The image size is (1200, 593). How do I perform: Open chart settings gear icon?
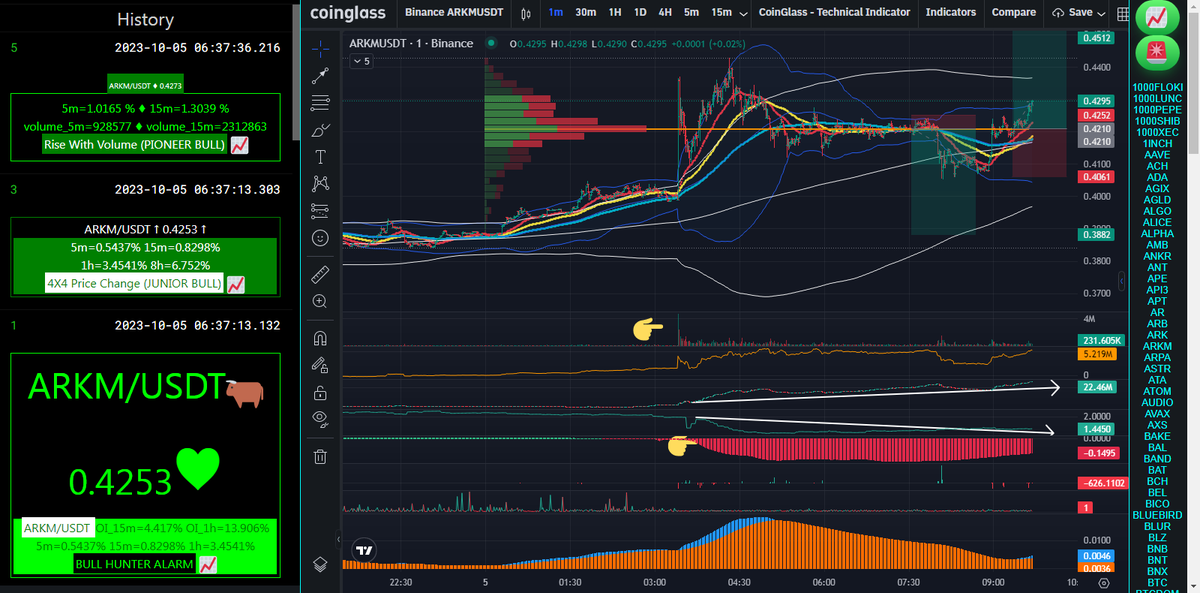tap(1104, 582)
